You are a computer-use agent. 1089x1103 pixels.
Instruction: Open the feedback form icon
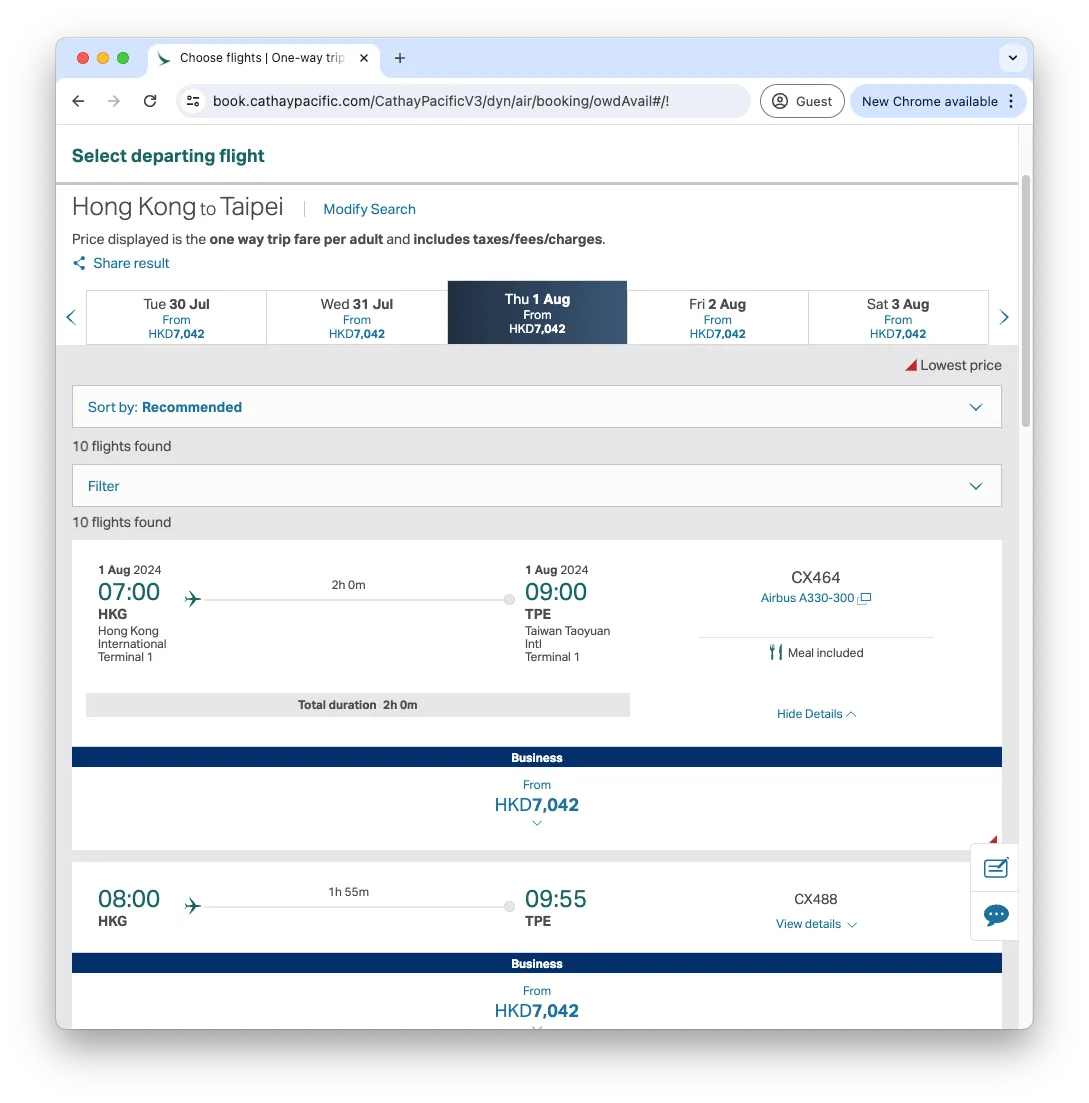pyautogui.click(x=995, y=868)
